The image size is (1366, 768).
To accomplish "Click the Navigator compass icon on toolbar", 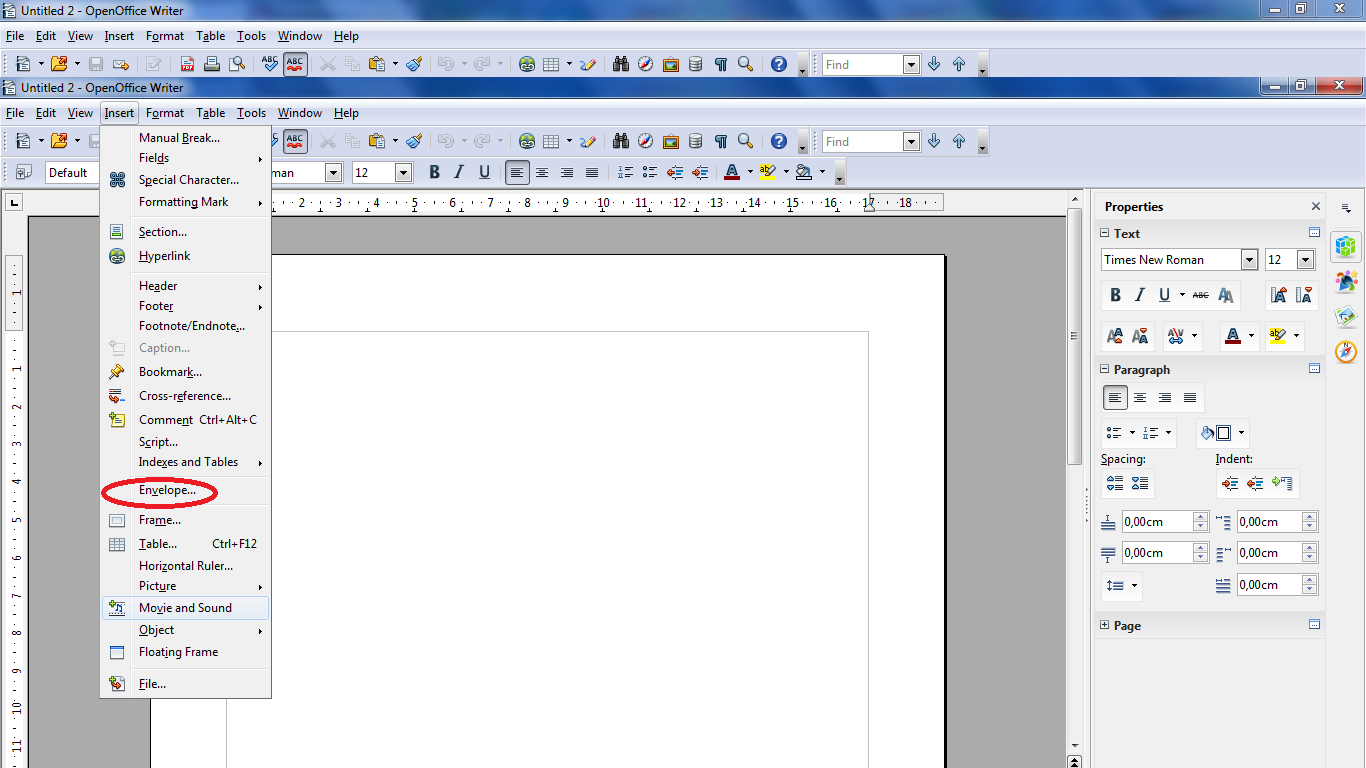I will 646,141.
